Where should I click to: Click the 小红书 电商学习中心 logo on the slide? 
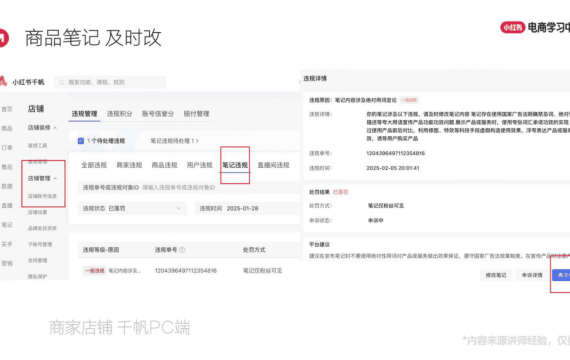click(535, 27)
